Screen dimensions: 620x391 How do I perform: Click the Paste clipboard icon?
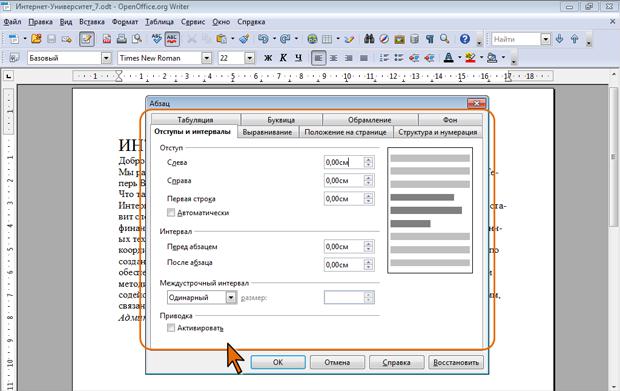pos(221,39)
